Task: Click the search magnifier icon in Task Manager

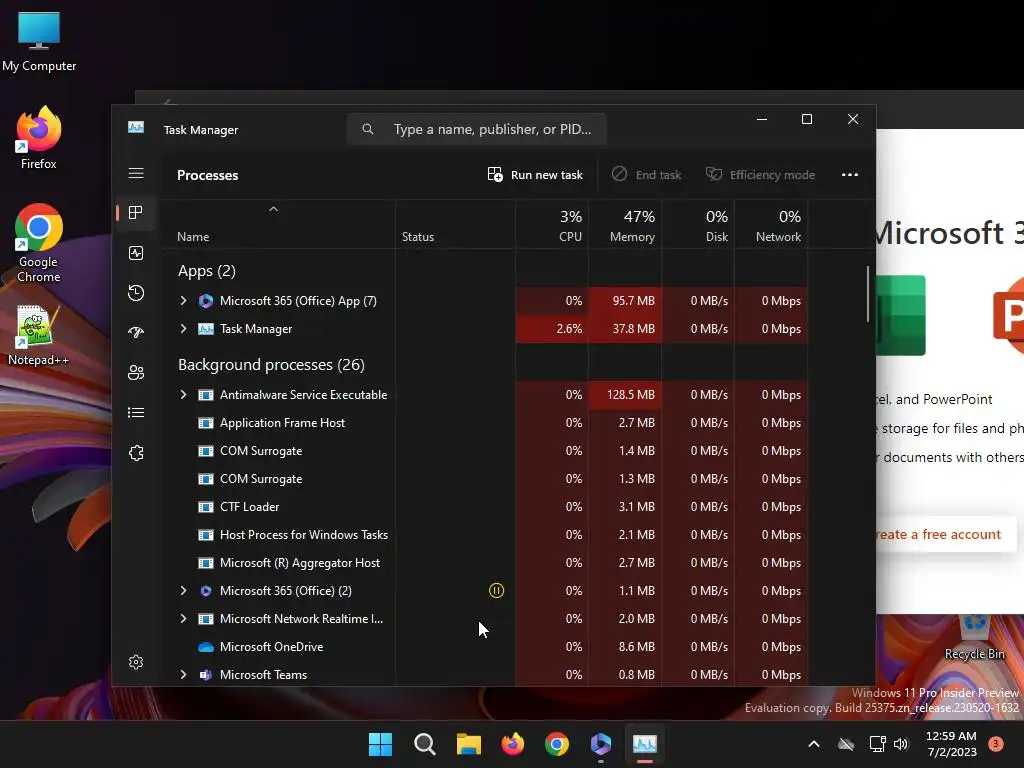Action: click(368, 129)
